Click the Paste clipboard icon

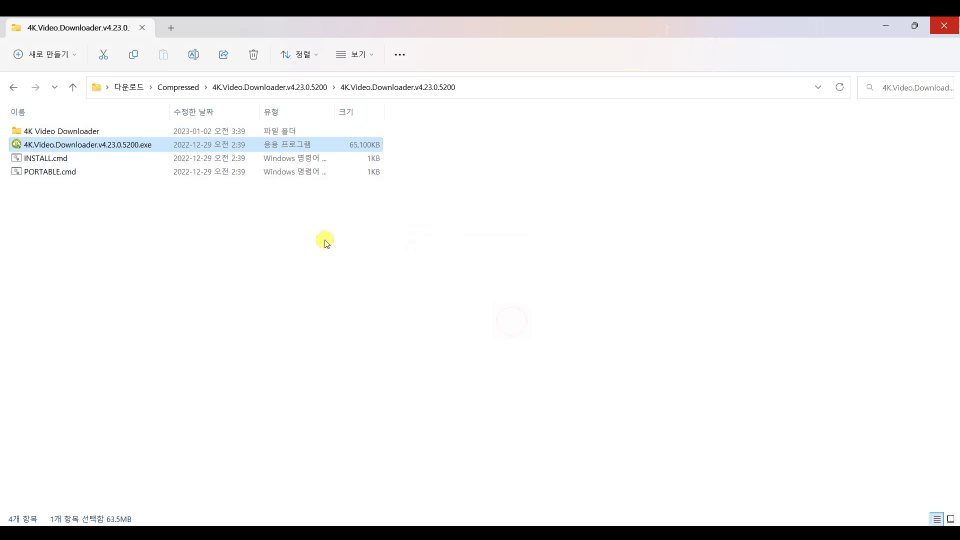pos(163,54)
